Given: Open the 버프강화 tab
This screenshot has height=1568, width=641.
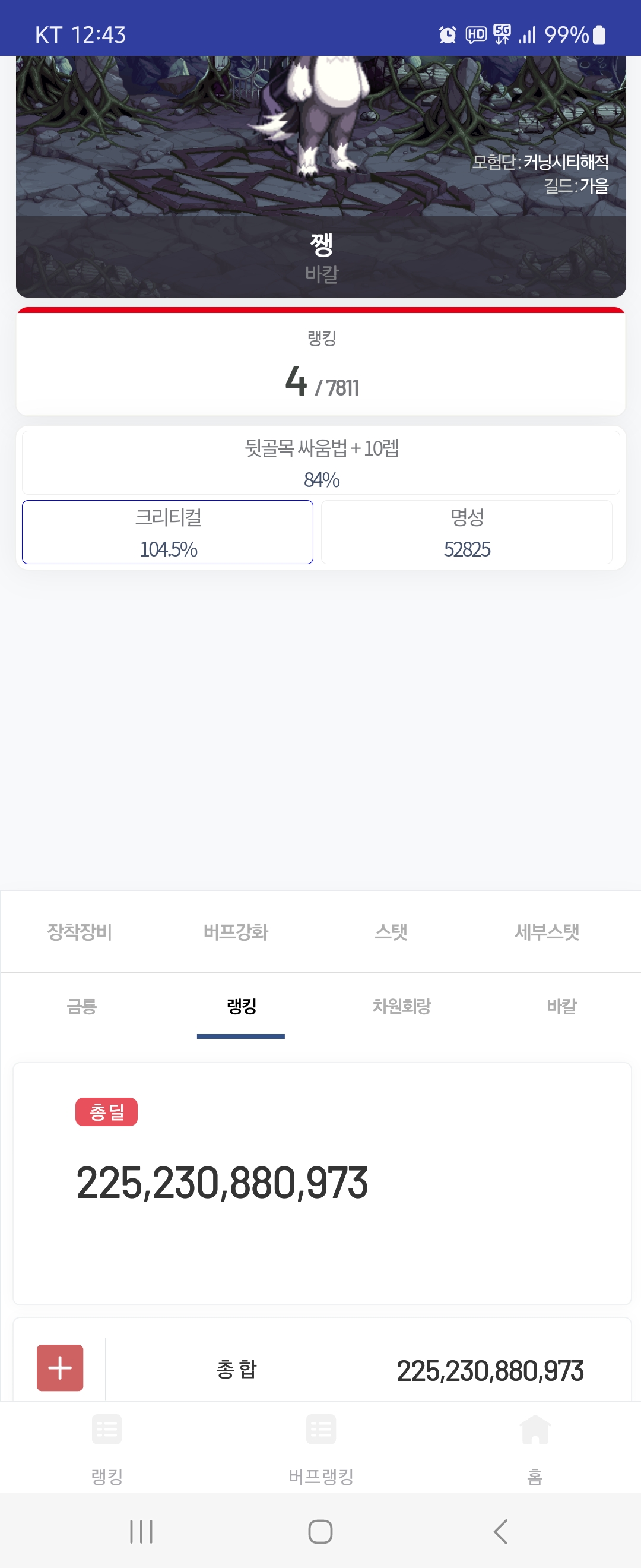Looking at the screenshot, I should coord(236,931).
